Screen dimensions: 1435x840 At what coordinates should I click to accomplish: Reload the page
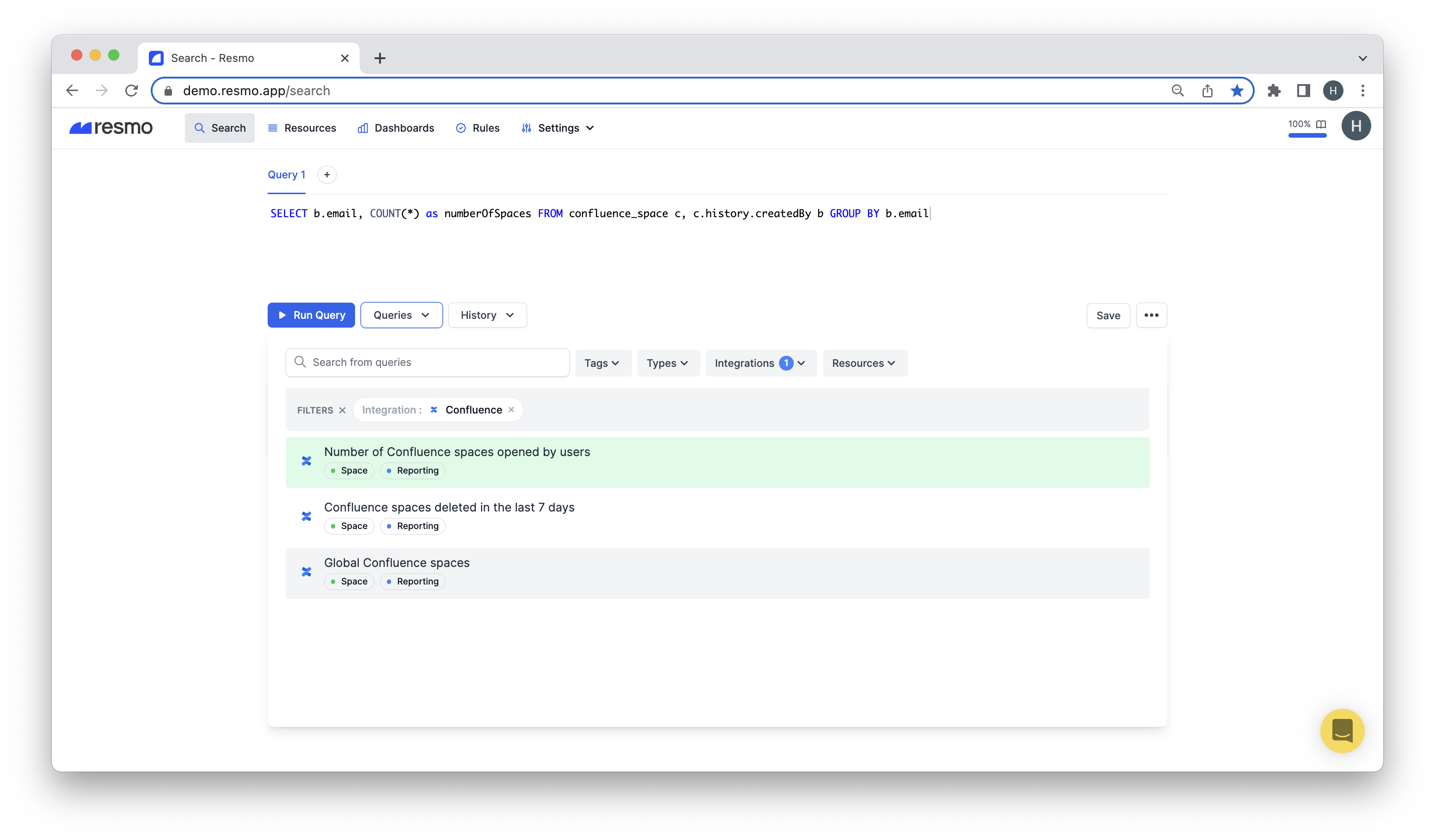tap(132, 91)
